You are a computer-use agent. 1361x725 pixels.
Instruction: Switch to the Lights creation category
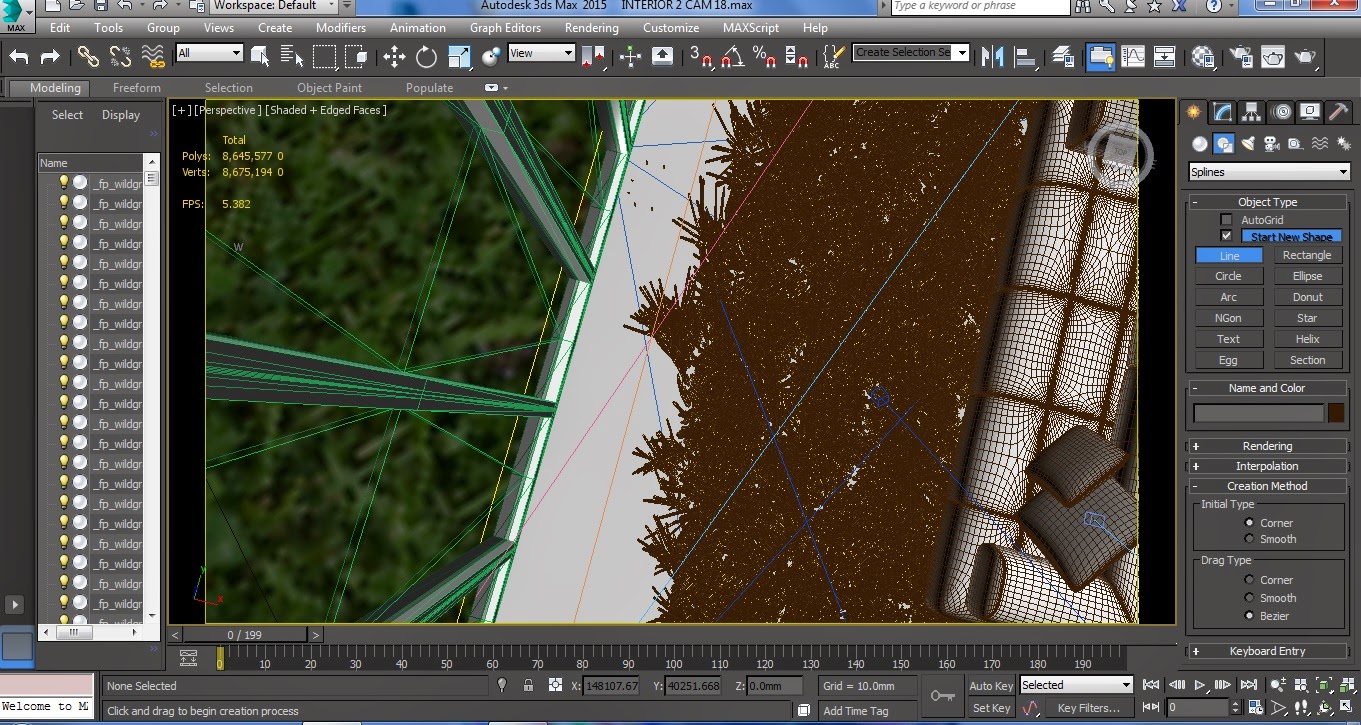tap(1249, 143)
